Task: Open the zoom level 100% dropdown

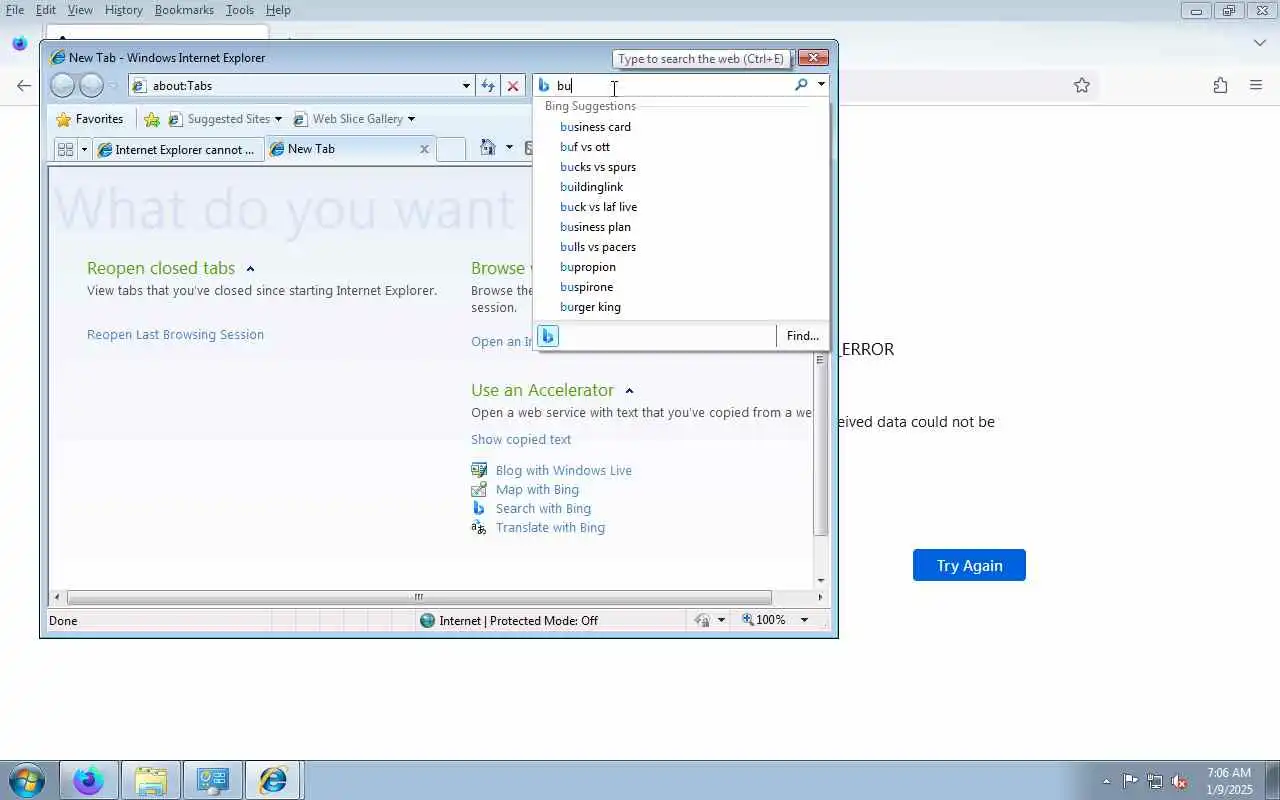Action: click(804, 620)
